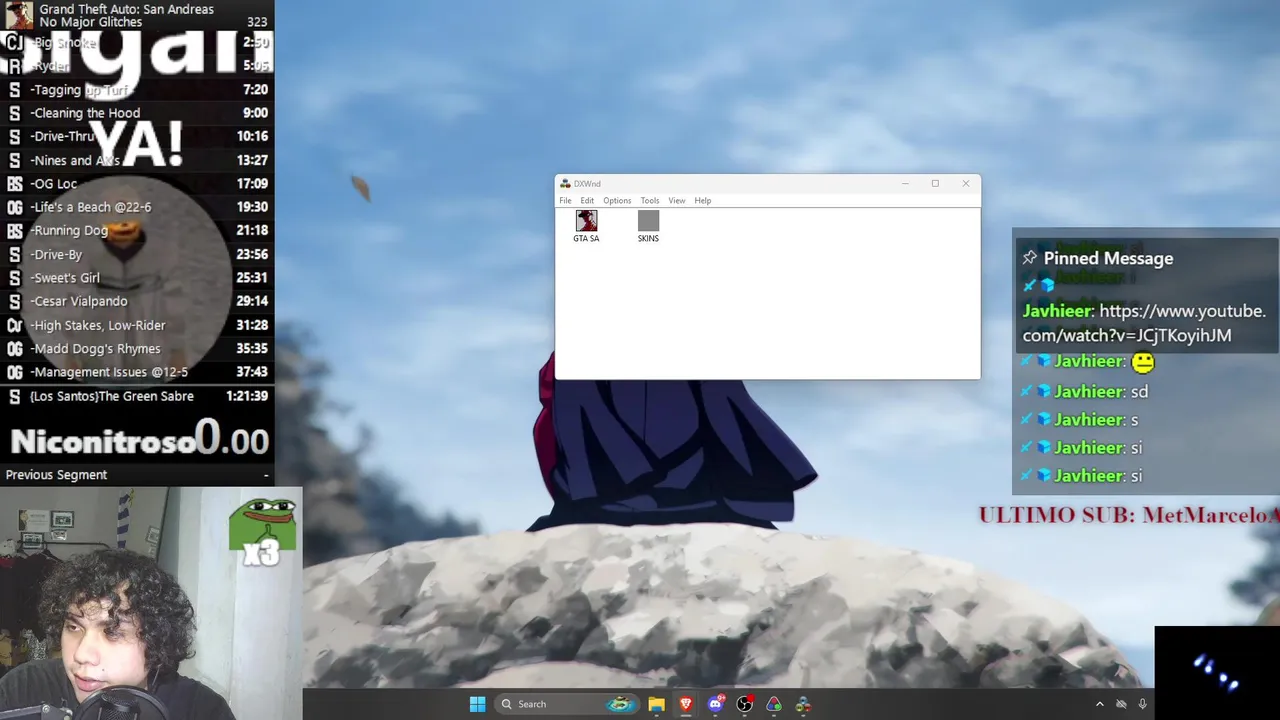Click the High Stakes, Low-Rider split row
This screenshot has height=720, width=1280.
tap(137, 325)
